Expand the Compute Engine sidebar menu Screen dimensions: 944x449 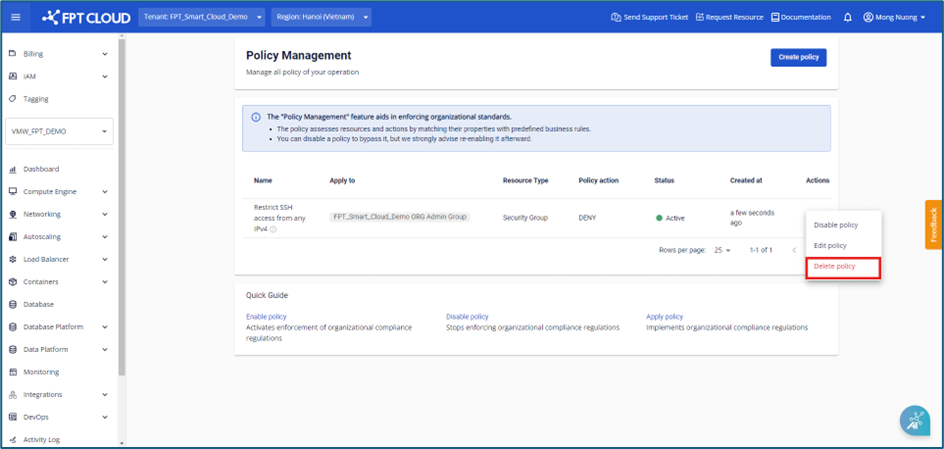[59, 192]
